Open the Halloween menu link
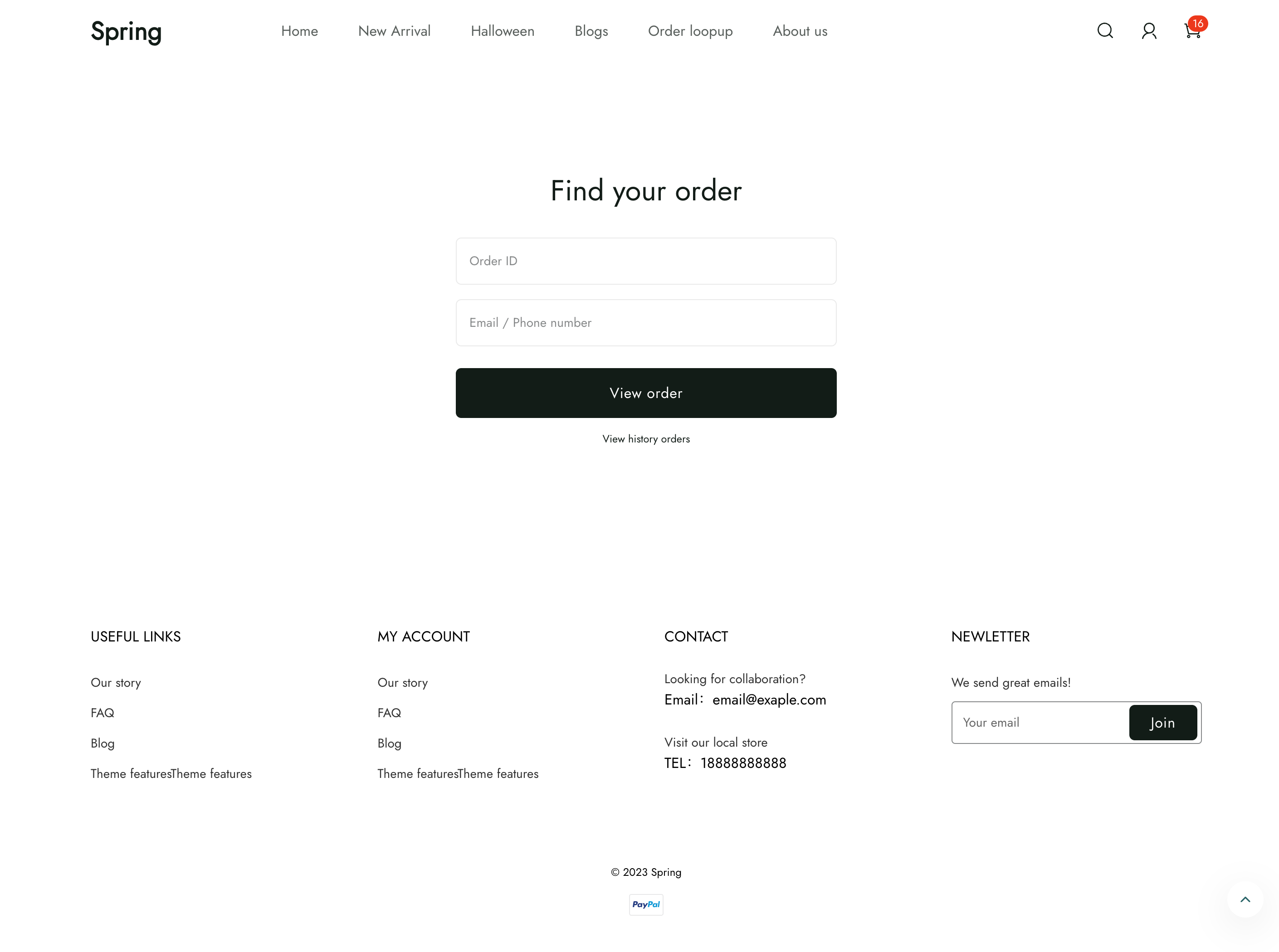The width and height of the screenshot is (1279, 952). pyautogui.click(x=502, y=31)
